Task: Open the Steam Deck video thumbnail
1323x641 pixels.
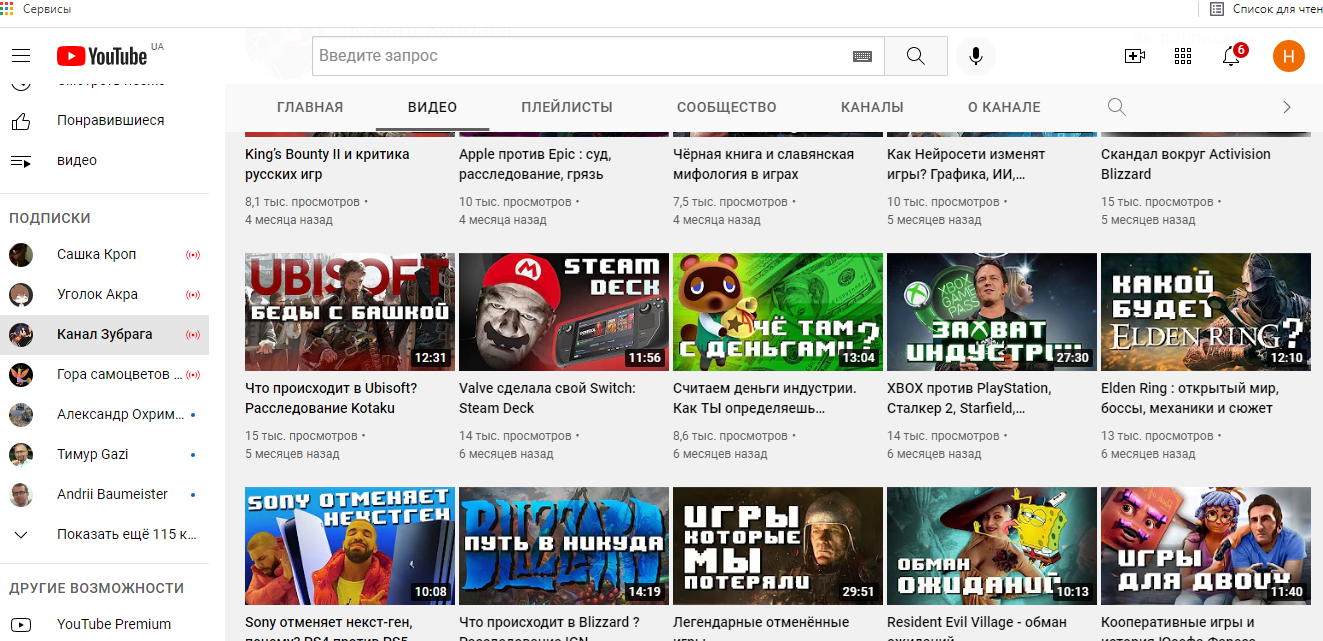Action: pos(564,312)
